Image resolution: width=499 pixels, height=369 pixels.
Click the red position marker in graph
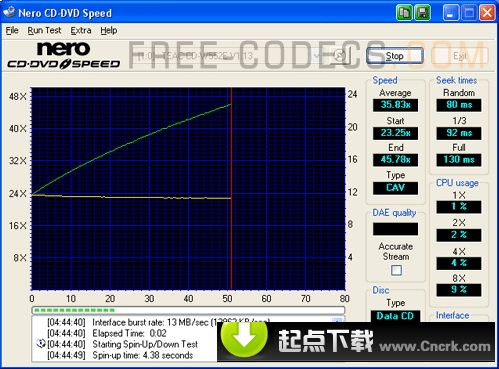coord(231,189)
